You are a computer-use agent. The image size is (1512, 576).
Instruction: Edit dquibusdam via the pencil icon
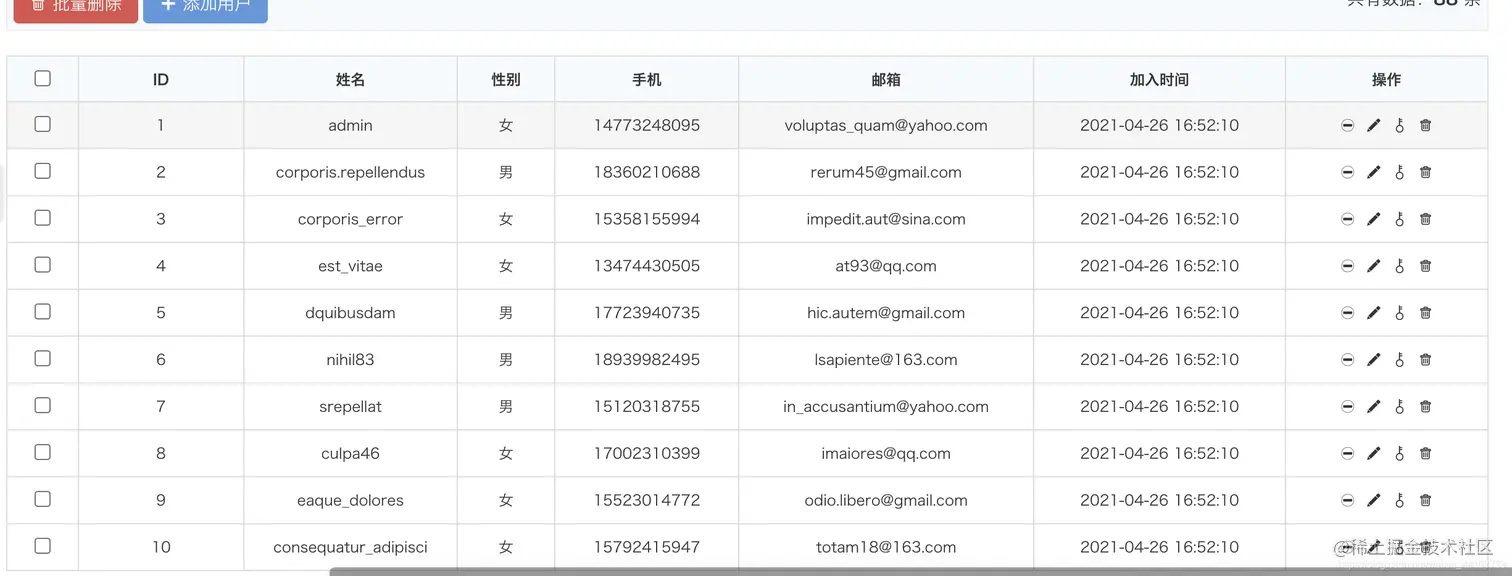pyautogui.click(x=1373, y=314)
